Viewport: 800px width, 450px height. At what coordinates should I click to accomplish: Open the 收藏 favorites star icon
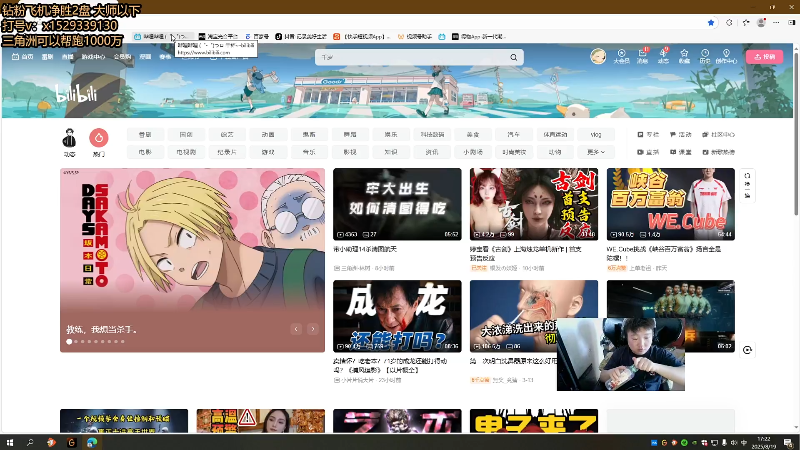click(x=684, y=56)
